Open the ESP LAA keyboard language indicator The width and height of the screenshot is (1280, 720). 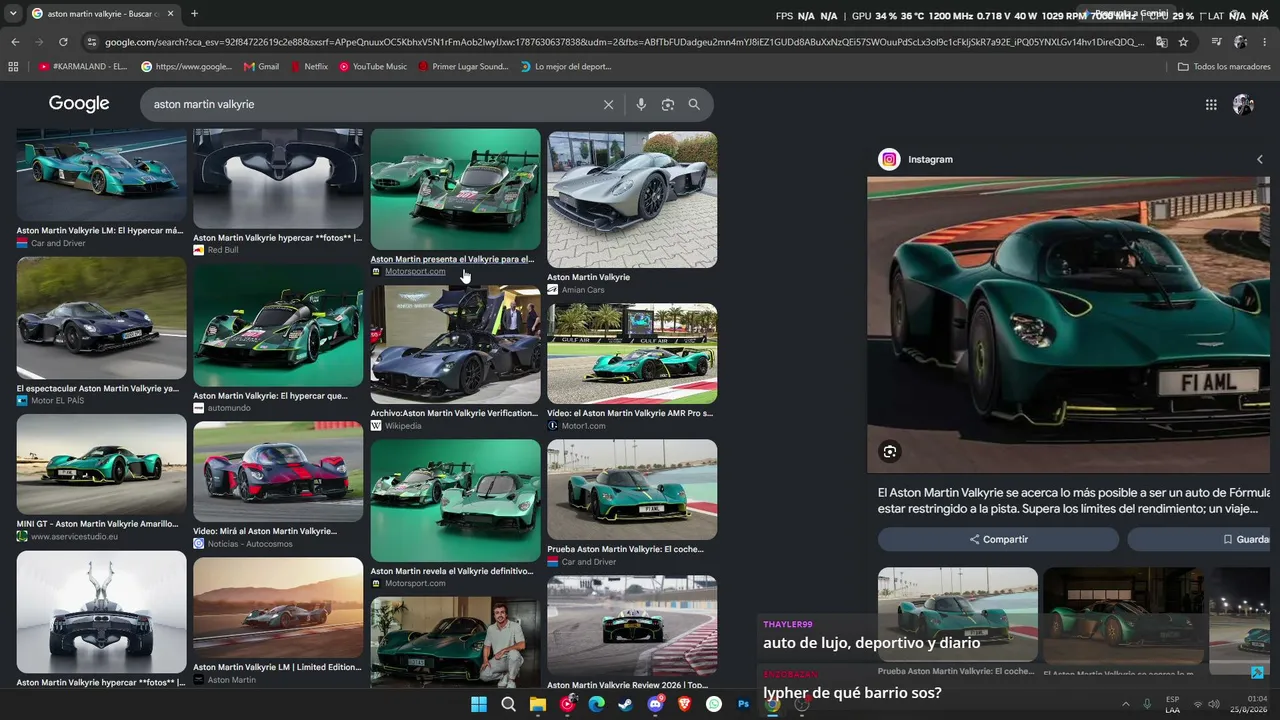pos(1172,705)
